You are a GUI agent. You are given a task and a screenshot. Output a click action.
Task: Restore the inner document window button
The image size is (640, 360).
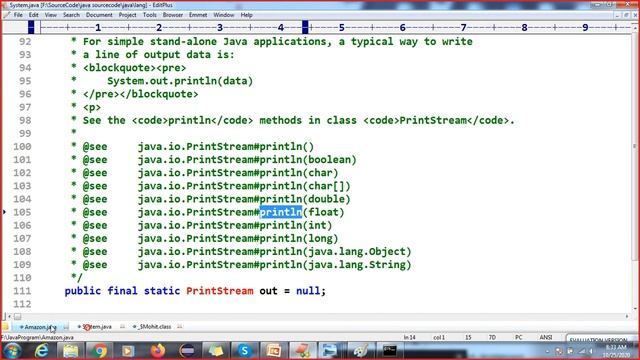(626, 15)
